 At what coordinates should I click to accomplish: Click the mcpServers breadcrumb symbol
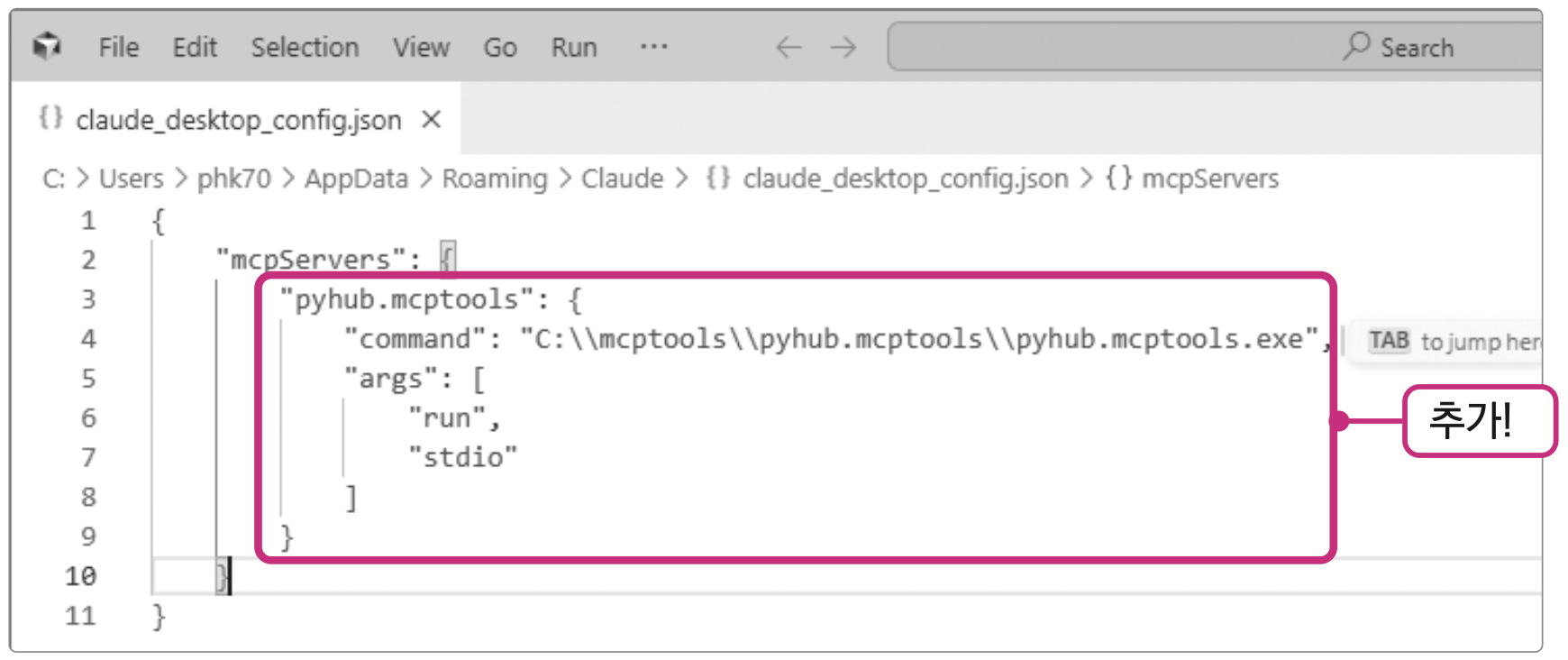pos(1209,179)
